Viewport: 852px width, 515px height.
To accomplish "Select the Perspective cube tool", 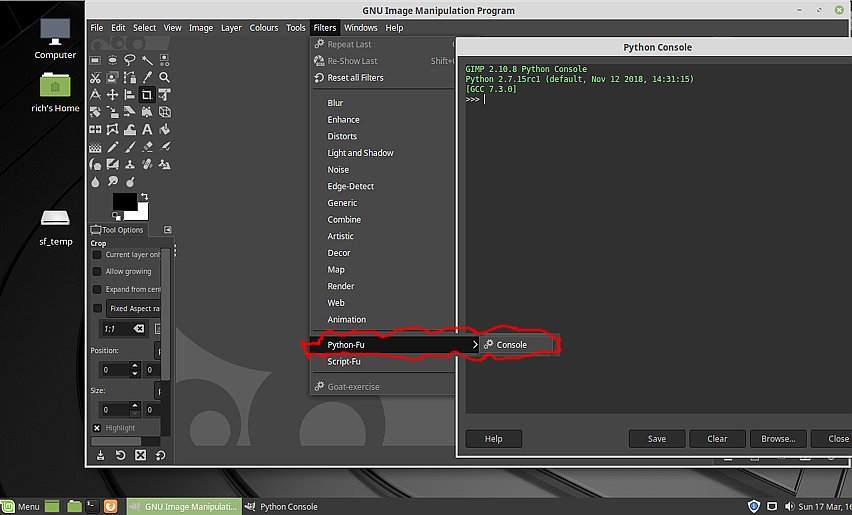I will (x=165, y=112).
